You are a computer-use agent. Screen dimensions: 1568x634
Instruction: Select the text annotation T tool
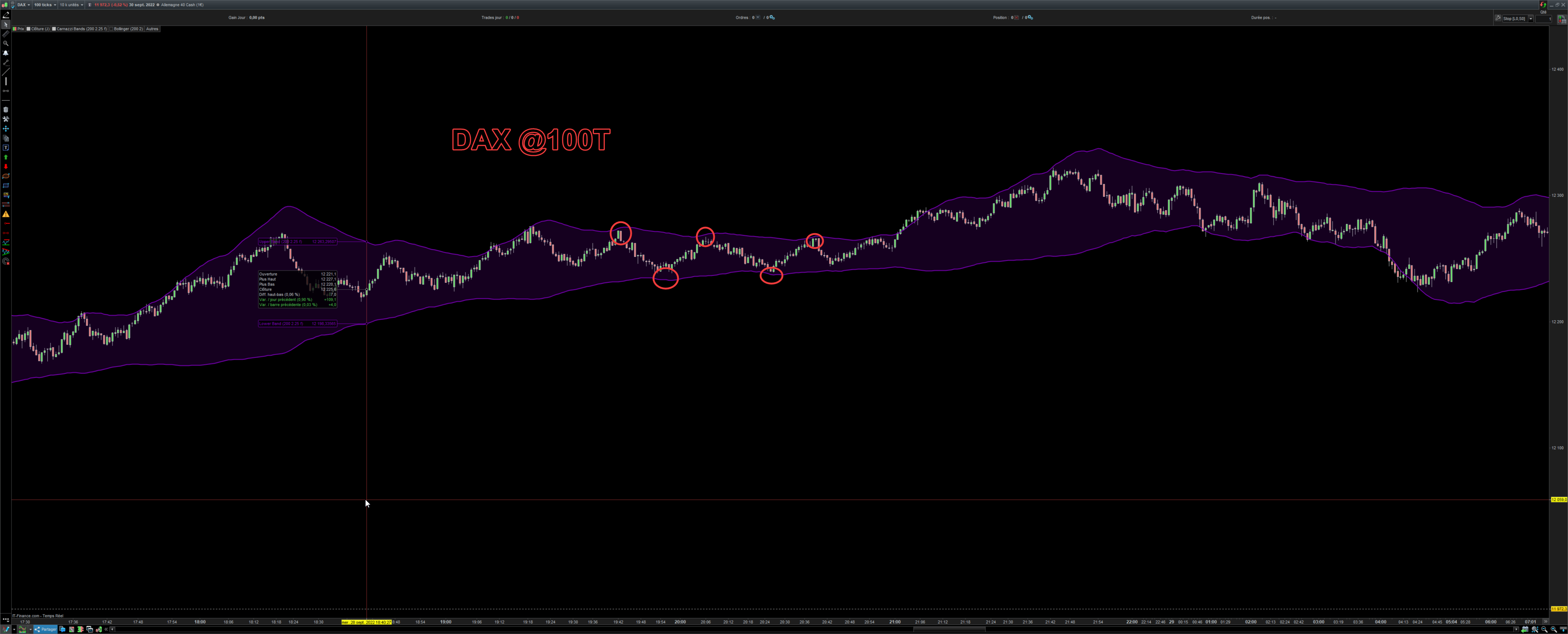point(5,147)
